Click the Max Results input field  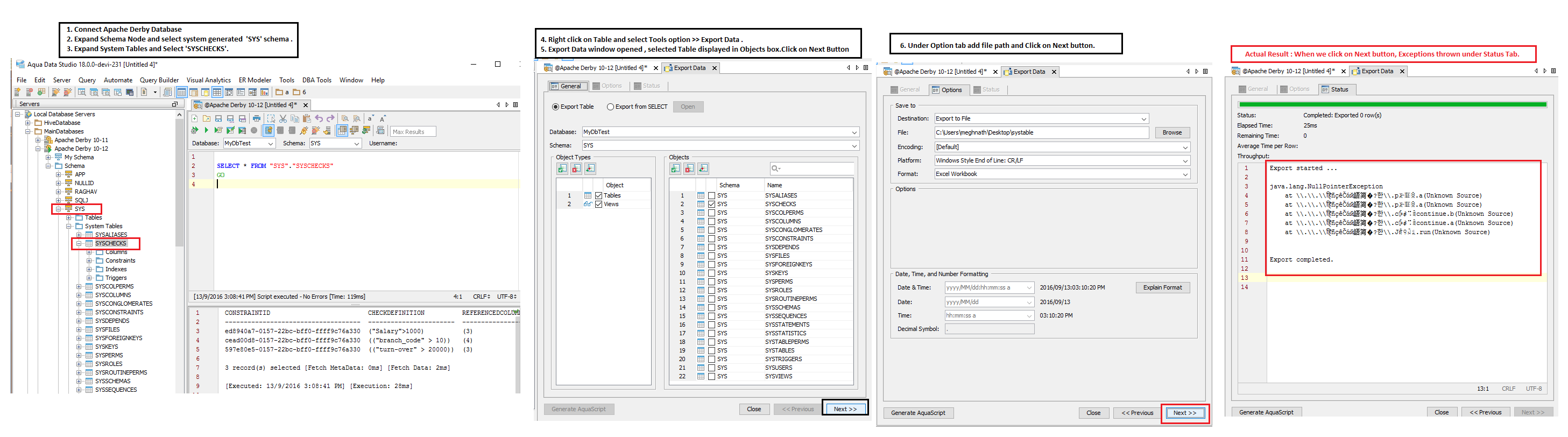[x=413, y=131]
